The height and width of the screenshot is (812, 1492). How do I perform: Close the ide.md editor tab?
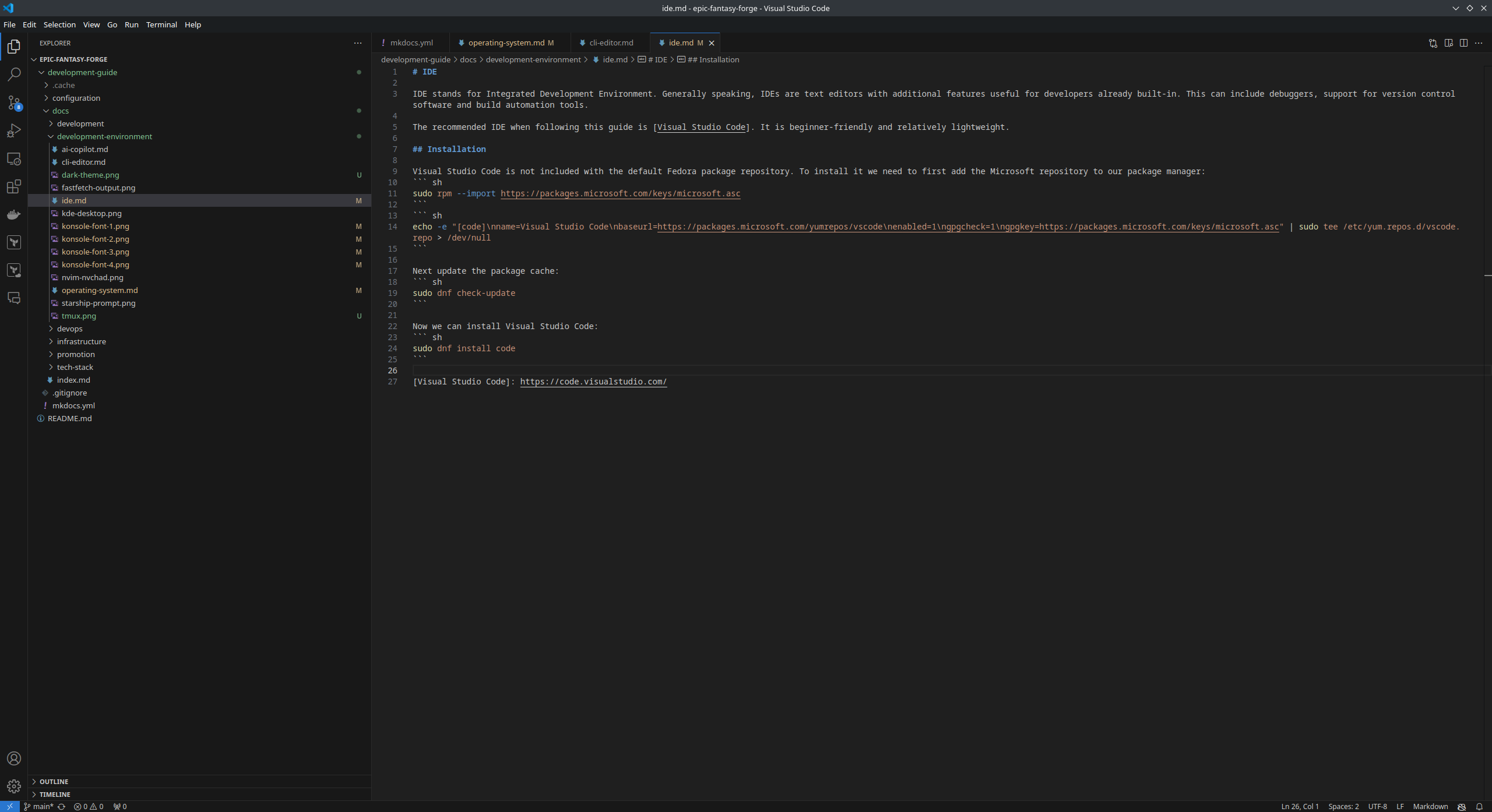[712, 43]
